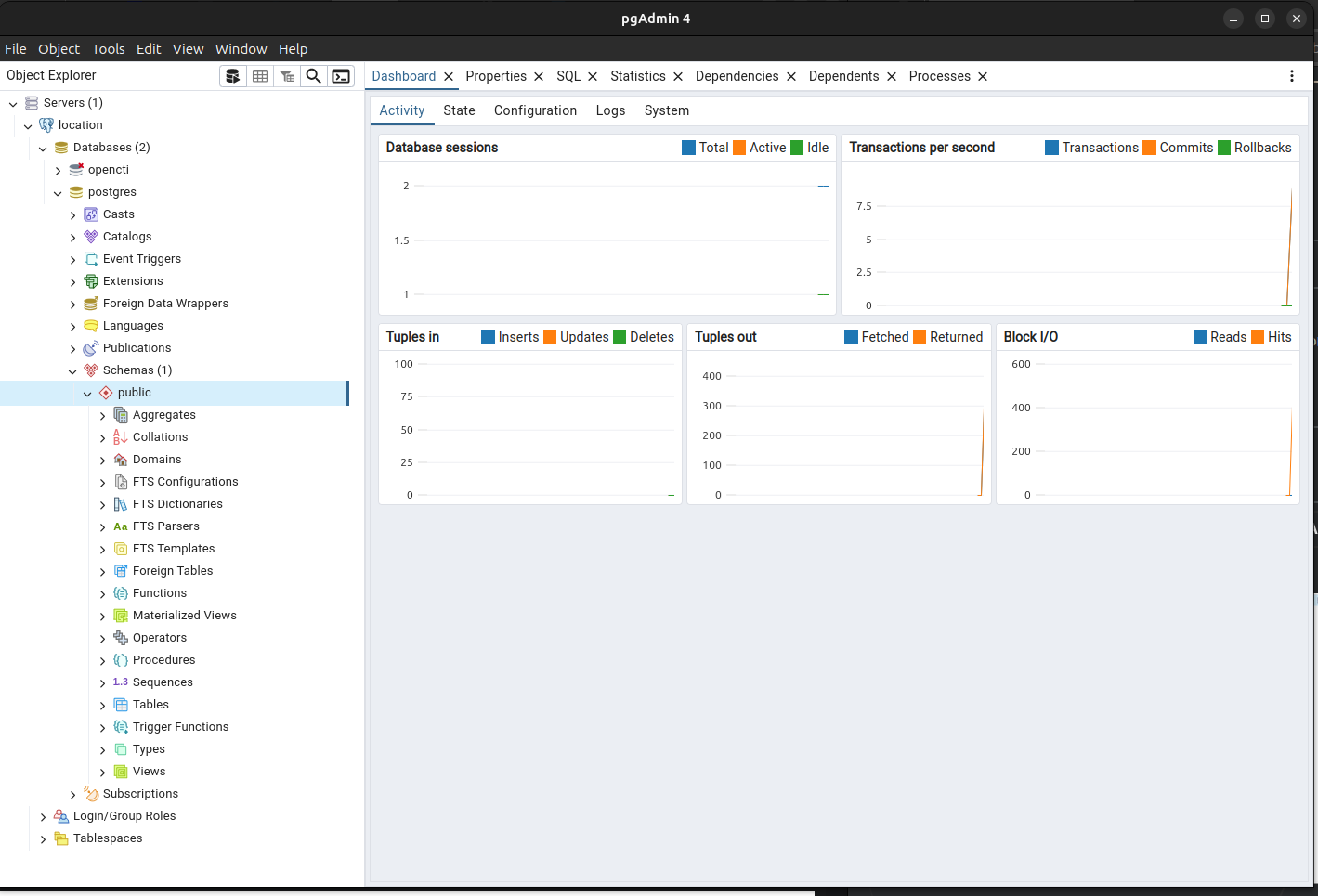Toggle the Commits legend series
The width and height of the screenshot is (1318, 896).
(1177, 148)
